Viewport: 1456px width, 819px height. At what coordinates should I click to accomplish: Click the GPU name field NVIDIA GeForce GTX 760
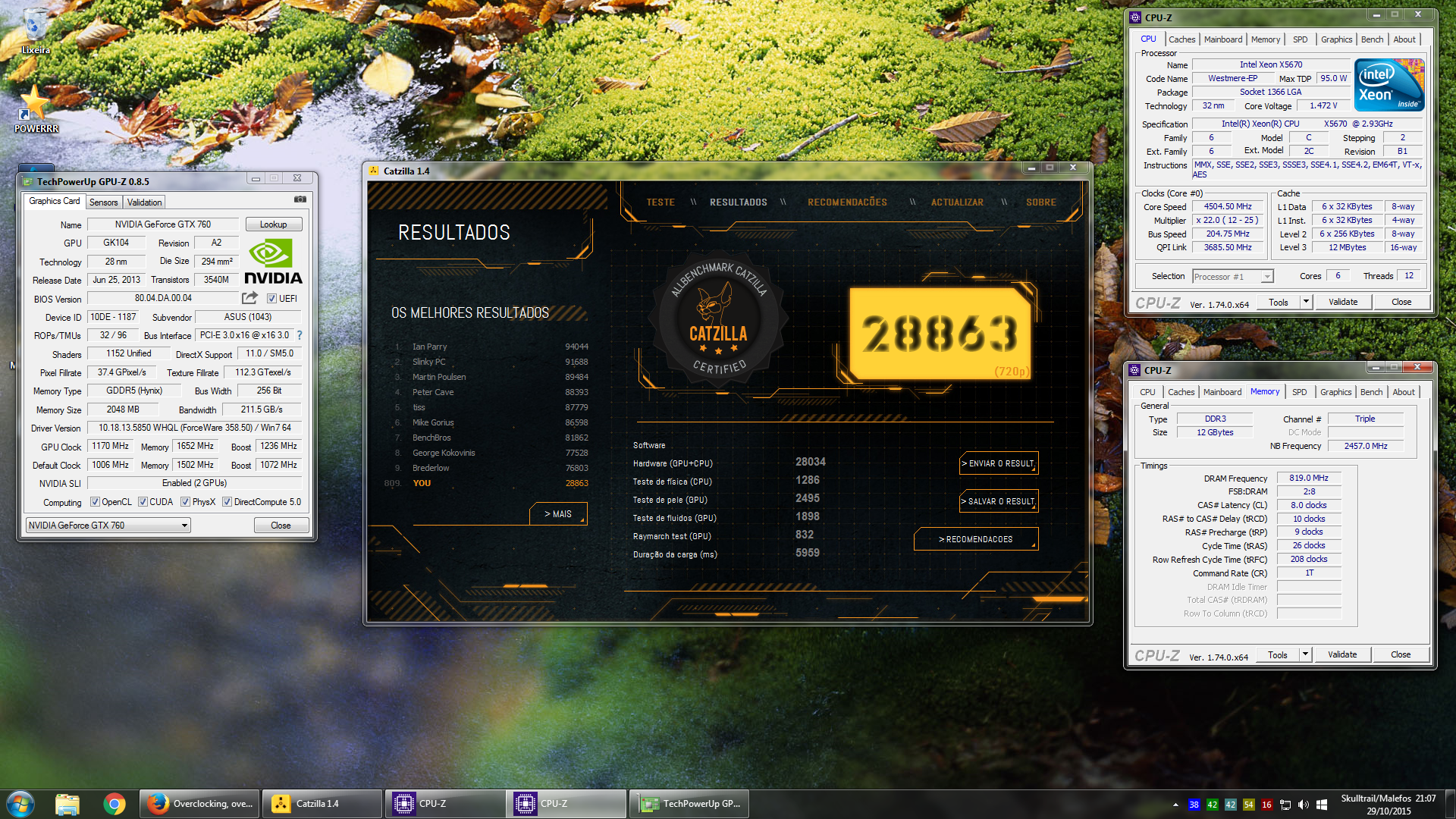pos(163,224)
